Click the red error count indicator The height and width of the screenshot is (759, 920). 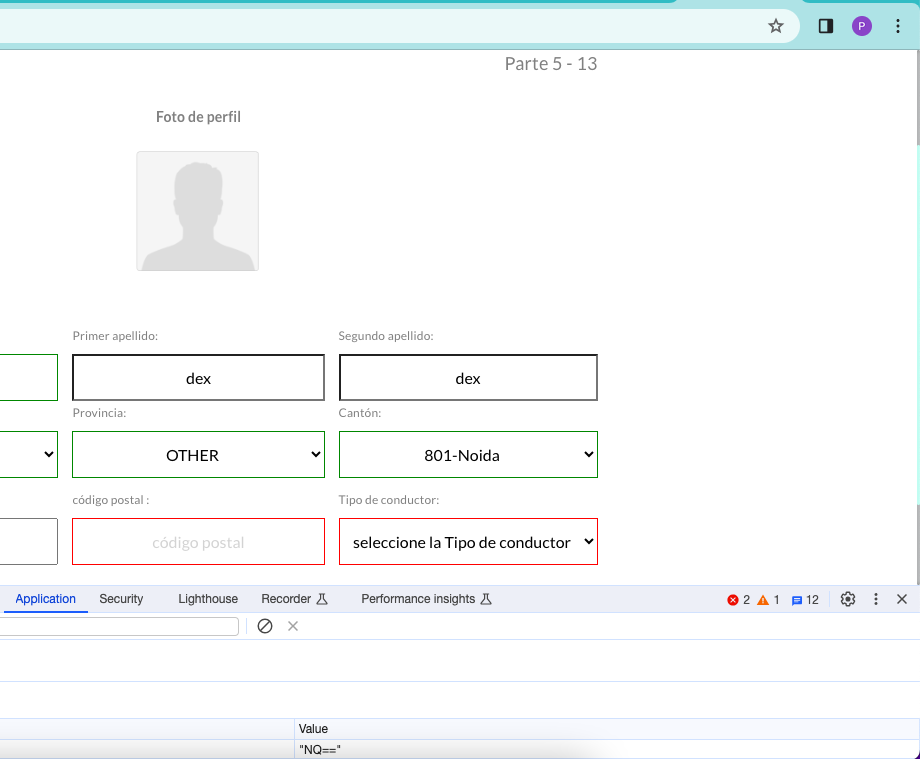[x=739, y=600]
